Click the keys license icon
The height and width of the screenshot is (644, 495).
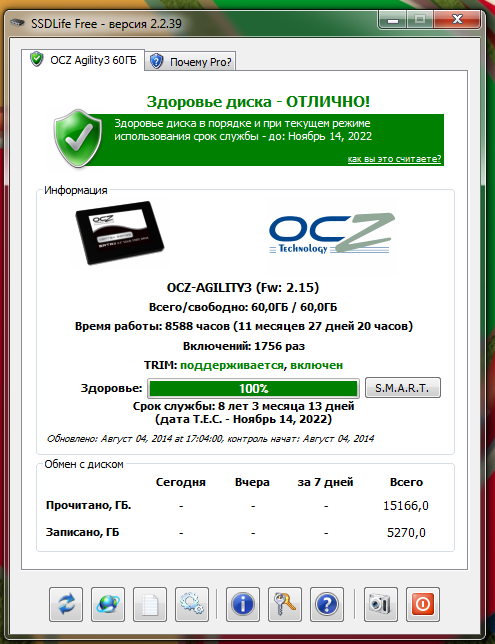tap(285, 604)
